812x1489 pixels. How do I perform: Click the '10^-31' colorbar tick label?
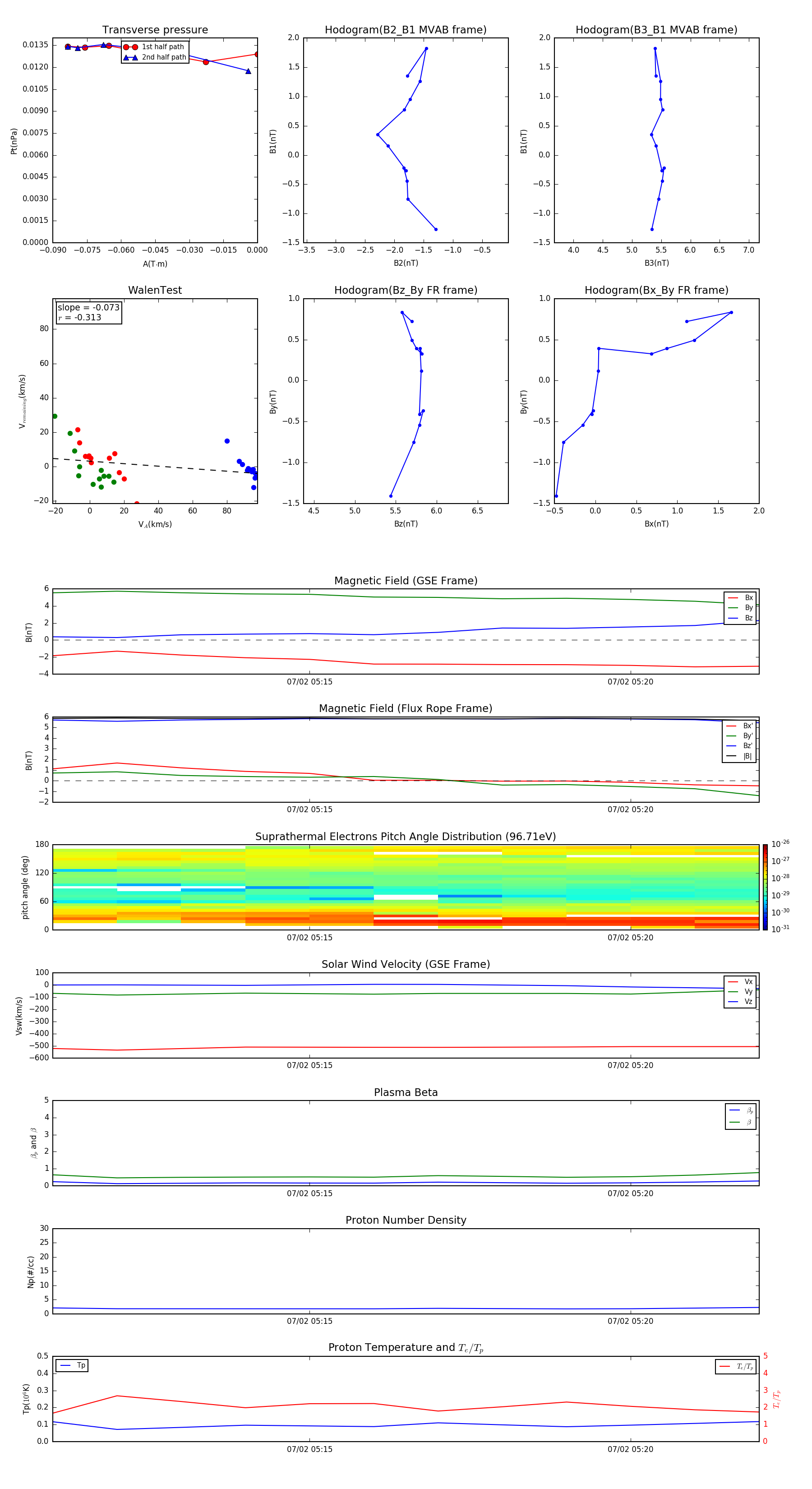(780, 929)
